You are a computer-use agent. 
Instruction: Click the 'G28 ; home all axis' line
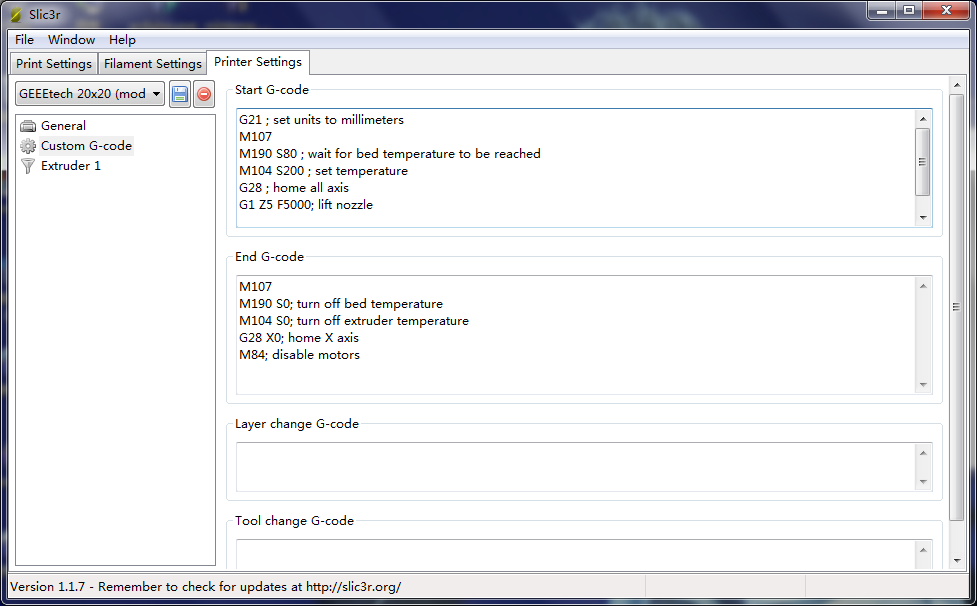pos(294,187)
